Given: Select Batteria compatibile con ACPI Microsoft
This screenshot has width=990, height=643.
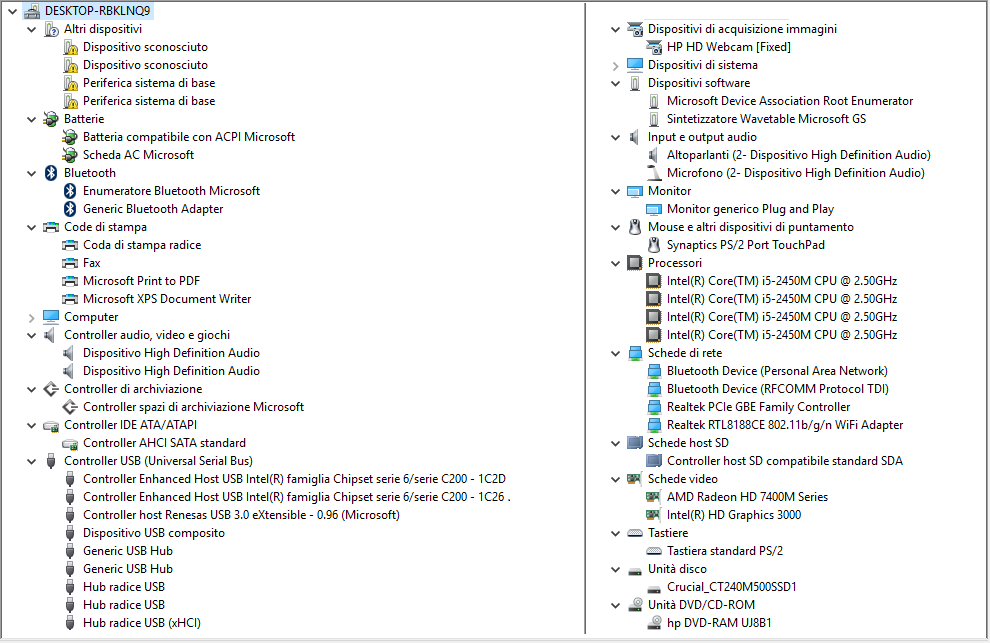Looking at the screenshot, I should click(x=189, y=137).
